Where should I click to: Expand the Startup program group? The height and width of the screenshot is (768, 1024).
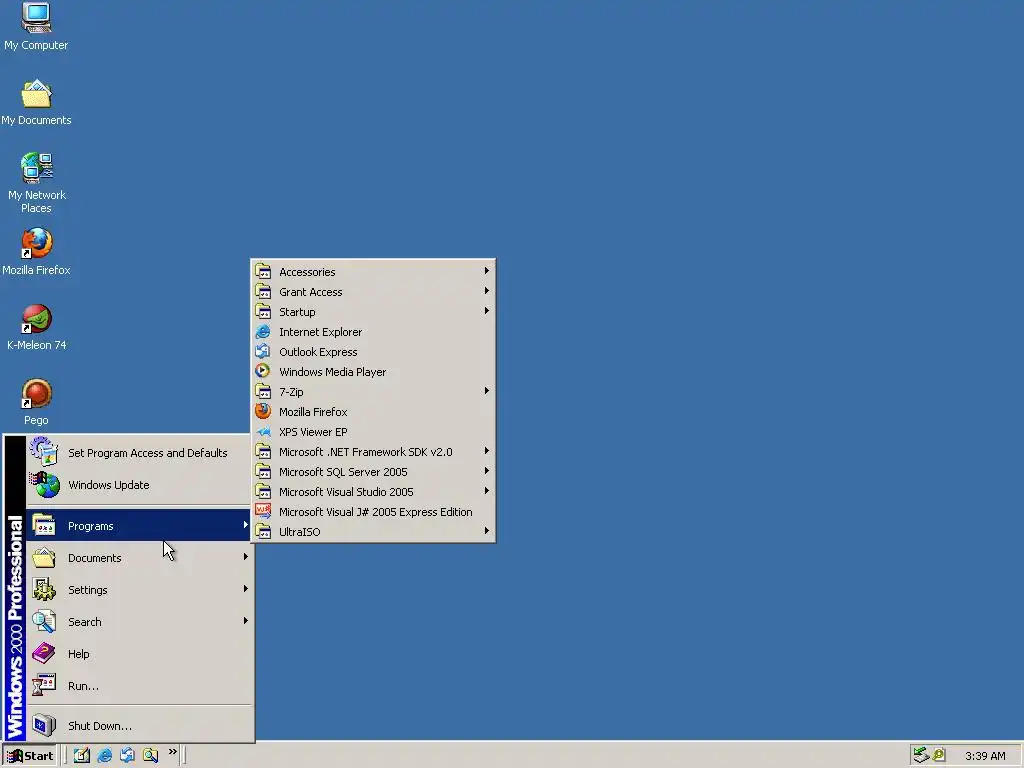[373, 312]
